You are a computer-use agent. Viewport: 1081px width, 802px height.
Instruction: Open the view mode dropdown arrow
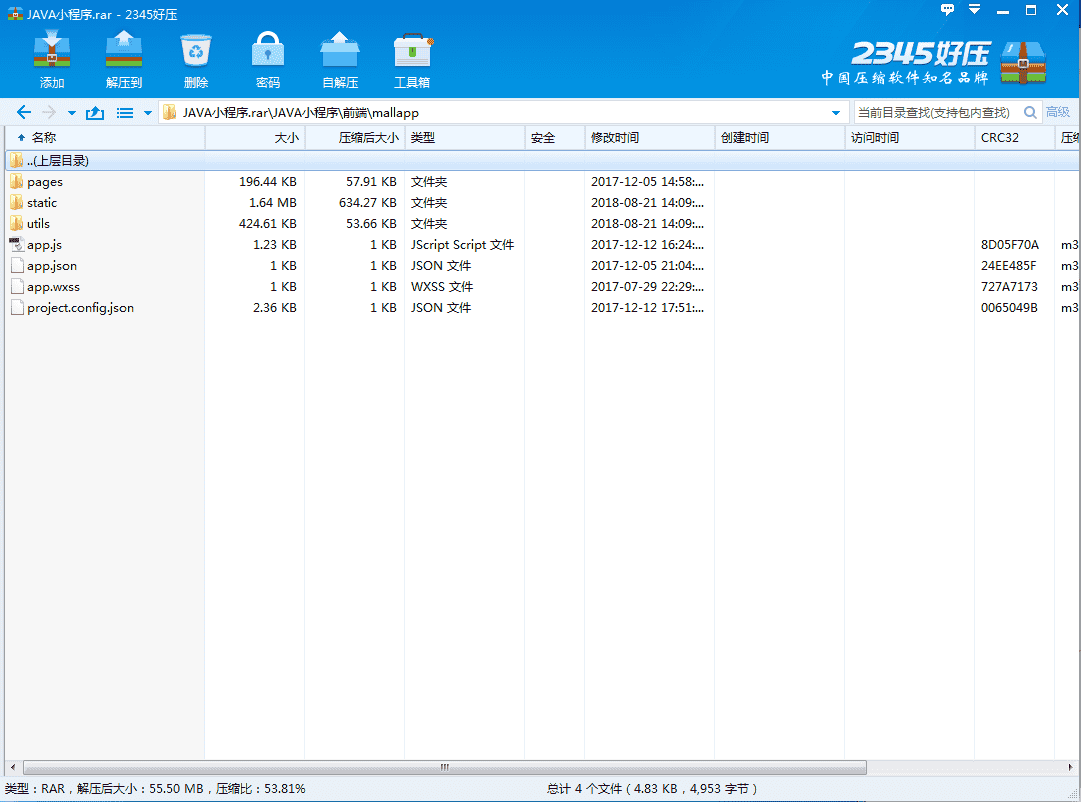click(147, 112)
